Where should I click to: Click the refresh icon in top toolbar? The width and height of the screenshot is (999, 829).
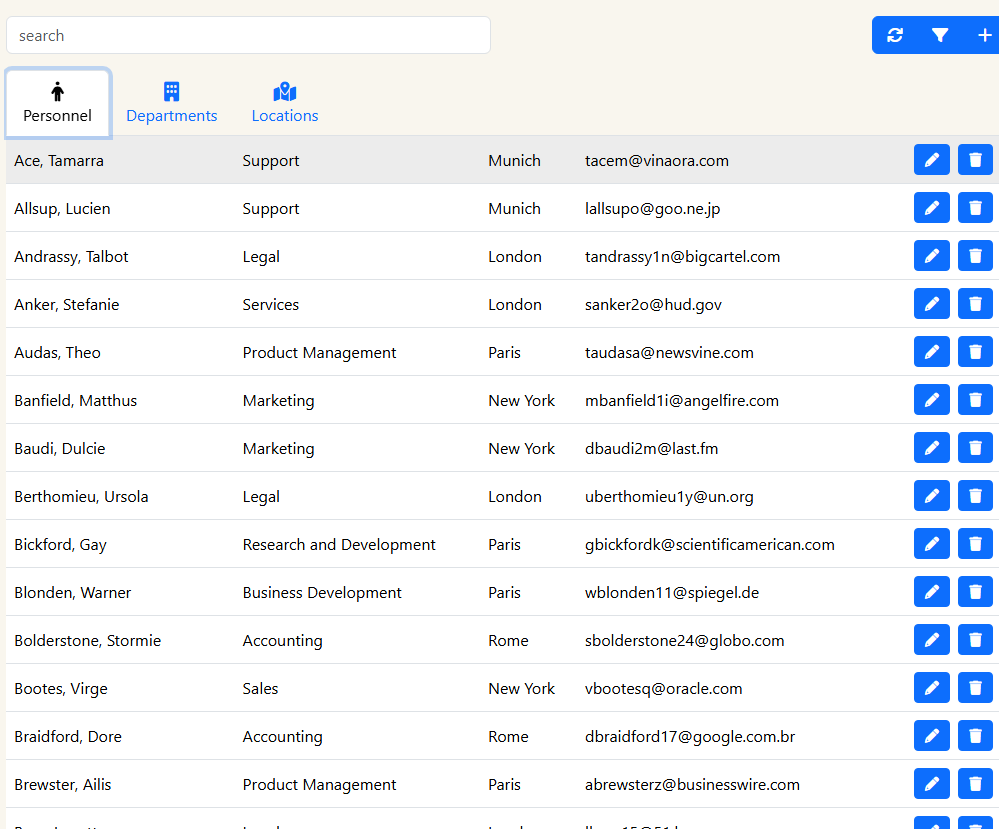pos(895,35)
